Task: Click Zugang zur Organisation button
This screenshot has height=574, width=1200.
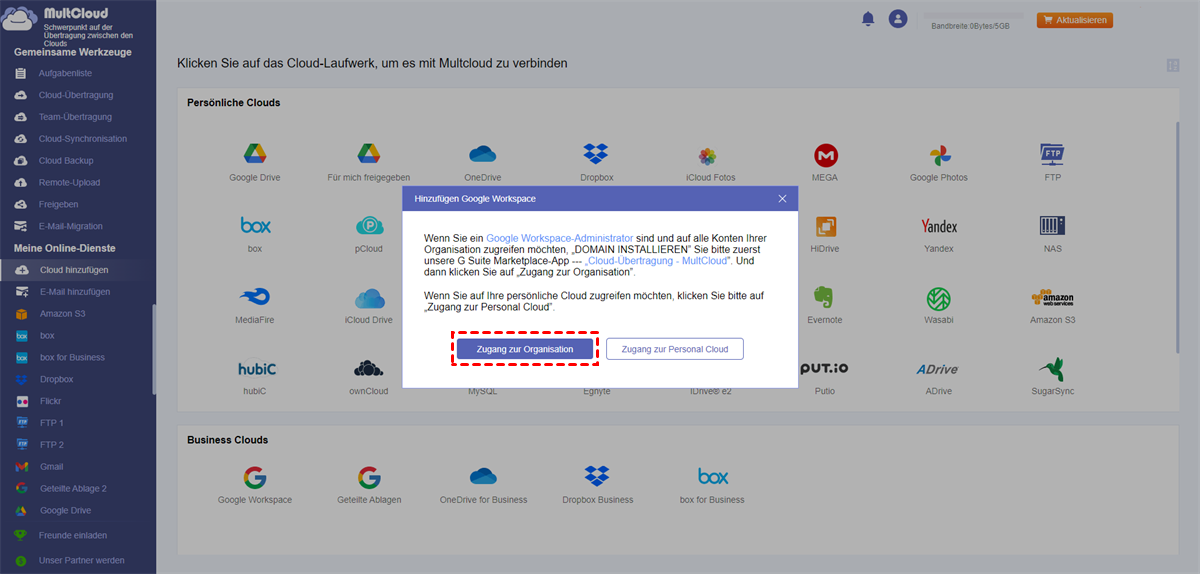Action: click(525, 349)
